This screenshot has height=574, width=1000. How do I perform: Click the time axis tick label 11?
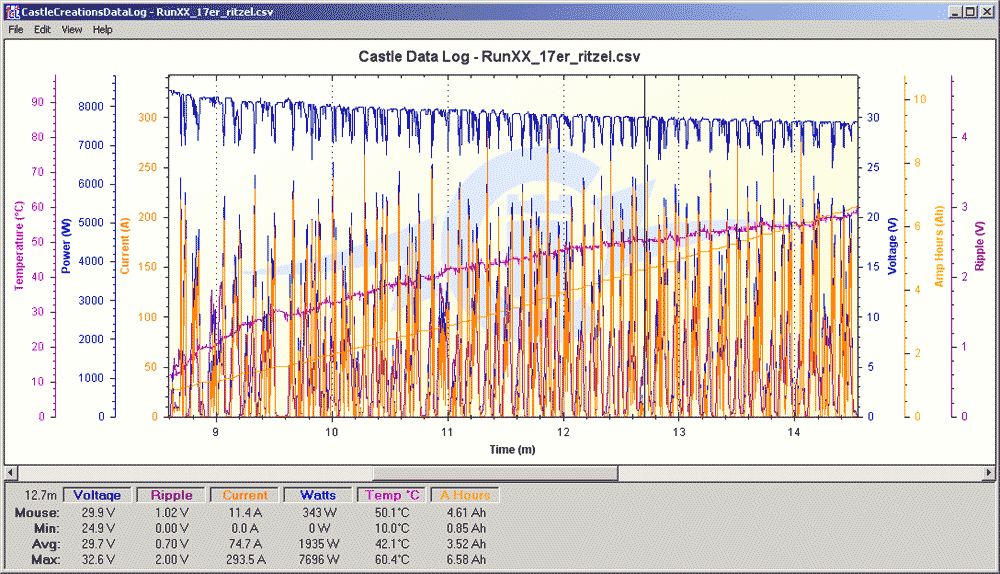point(447,432)
